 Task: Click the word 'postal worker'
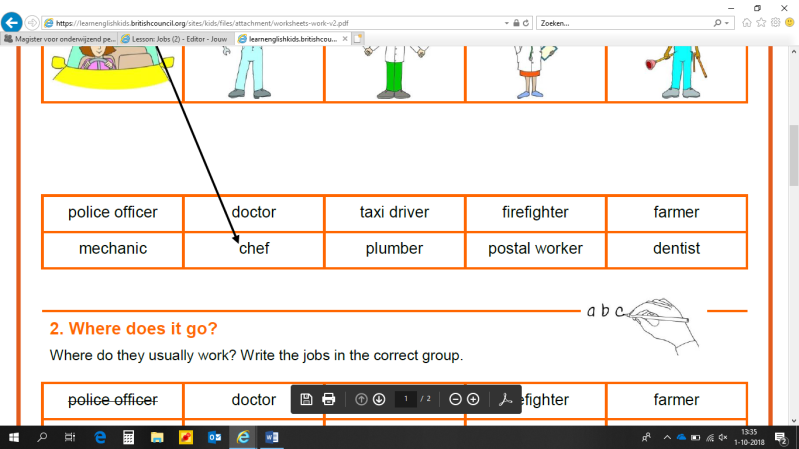535,248
